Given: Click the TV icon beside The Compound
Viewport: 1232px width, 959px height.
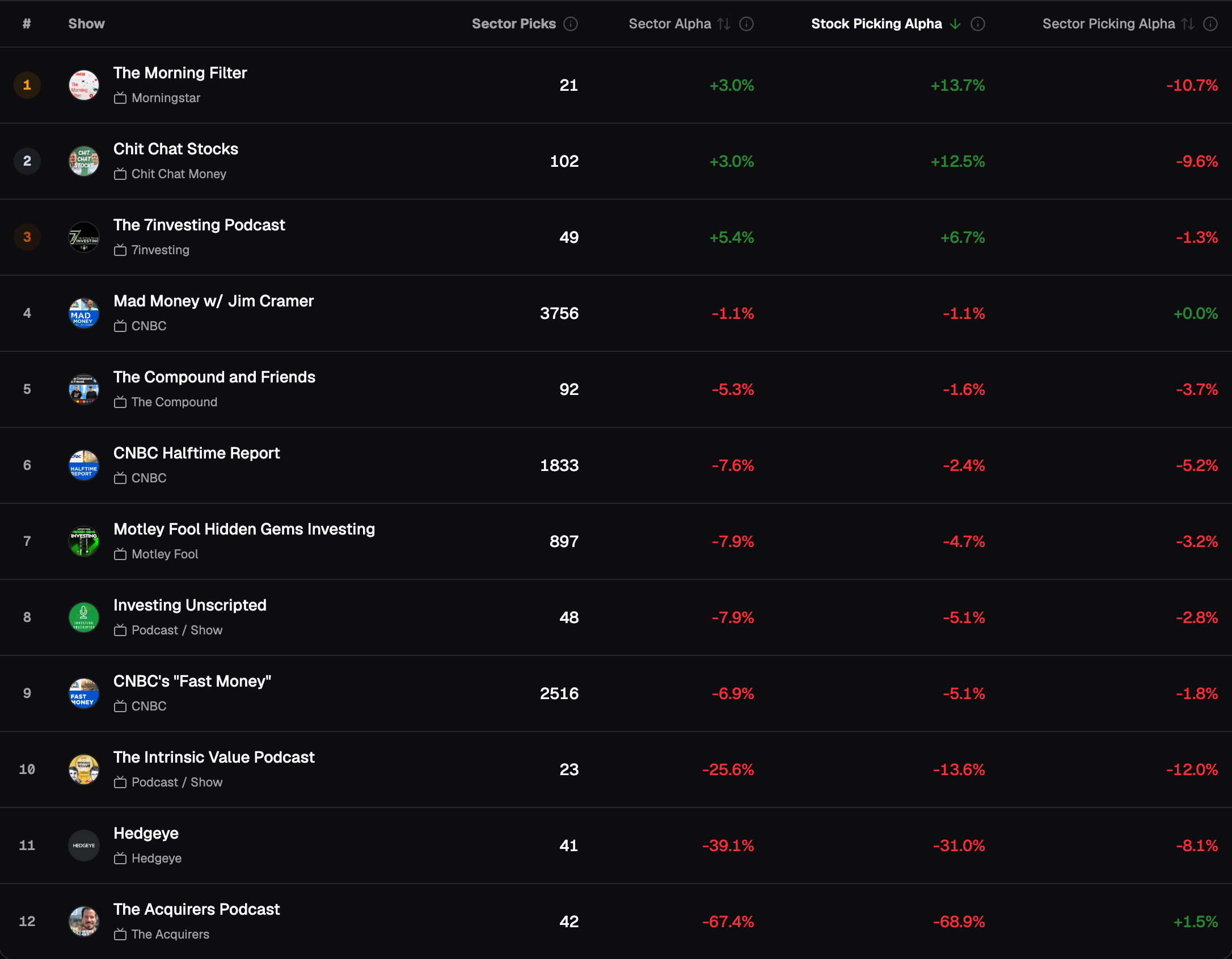Looking at the screenshot, I should pyautogui.click(x=120, y=402).
